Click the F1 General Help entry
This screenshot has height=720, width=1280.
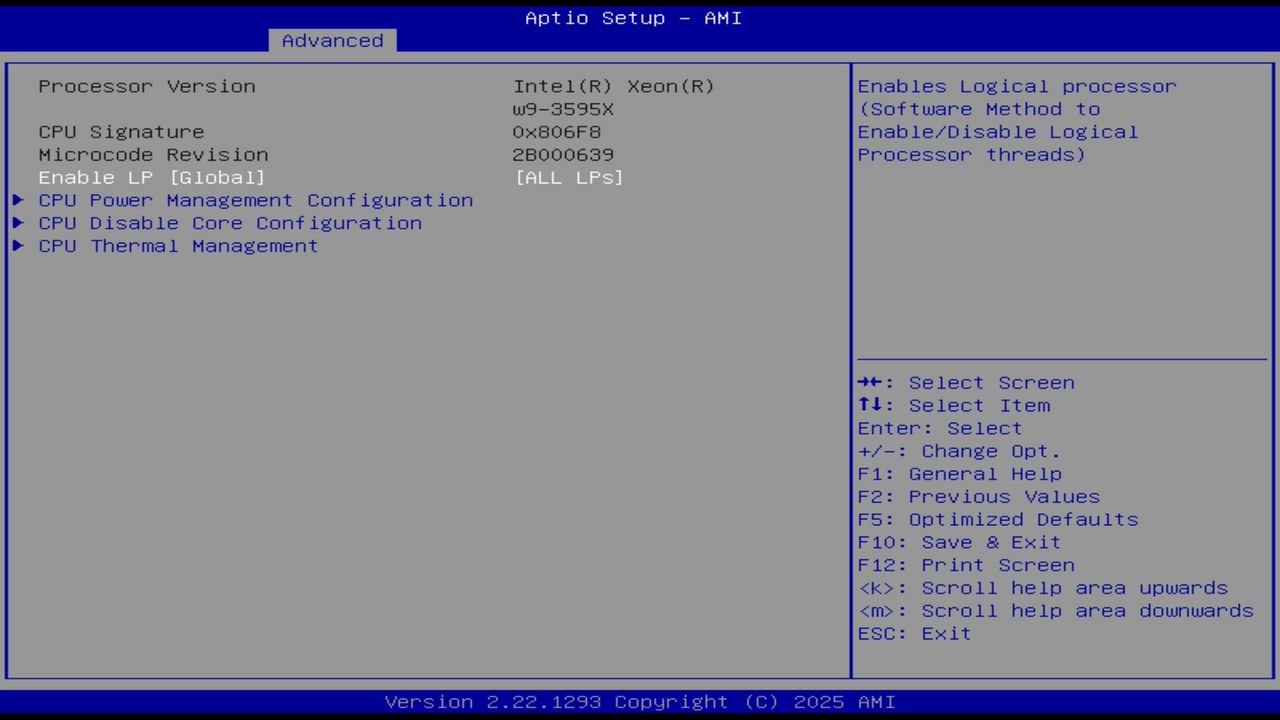[x=959, y=473]
